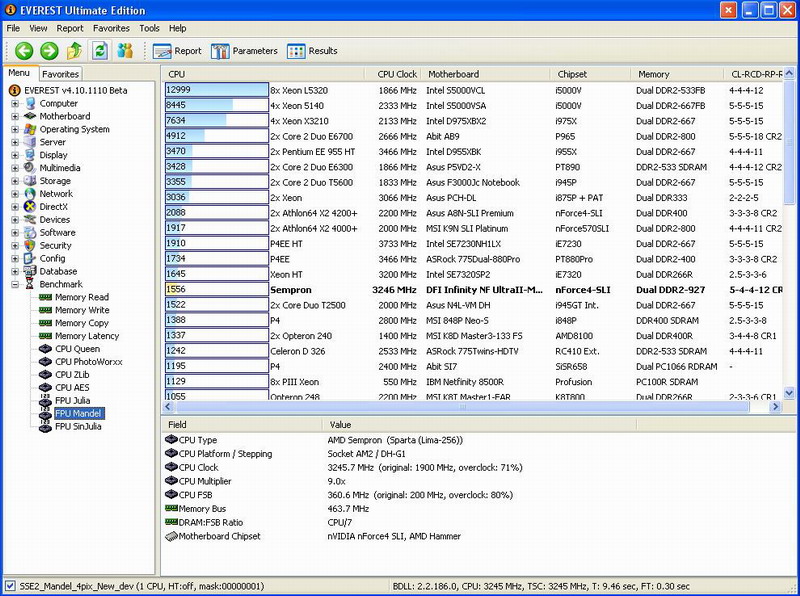Viewport: 800px width, 596px height.
Task: Click the FPU Julia icon
Action: [x=46, y=401]
